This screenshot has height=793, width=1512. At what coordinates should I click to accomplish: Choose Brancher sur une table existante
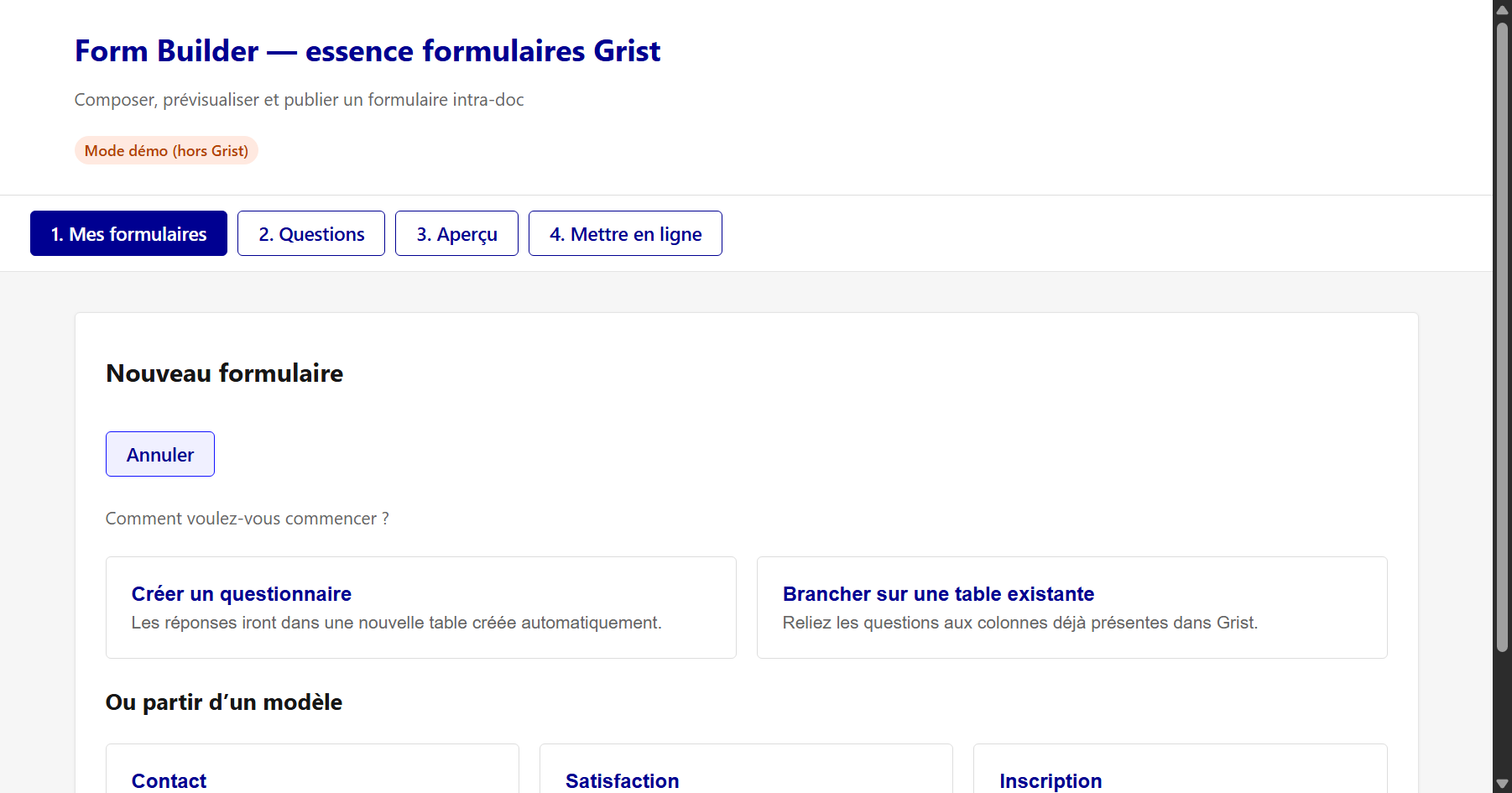pos(1072,608)
